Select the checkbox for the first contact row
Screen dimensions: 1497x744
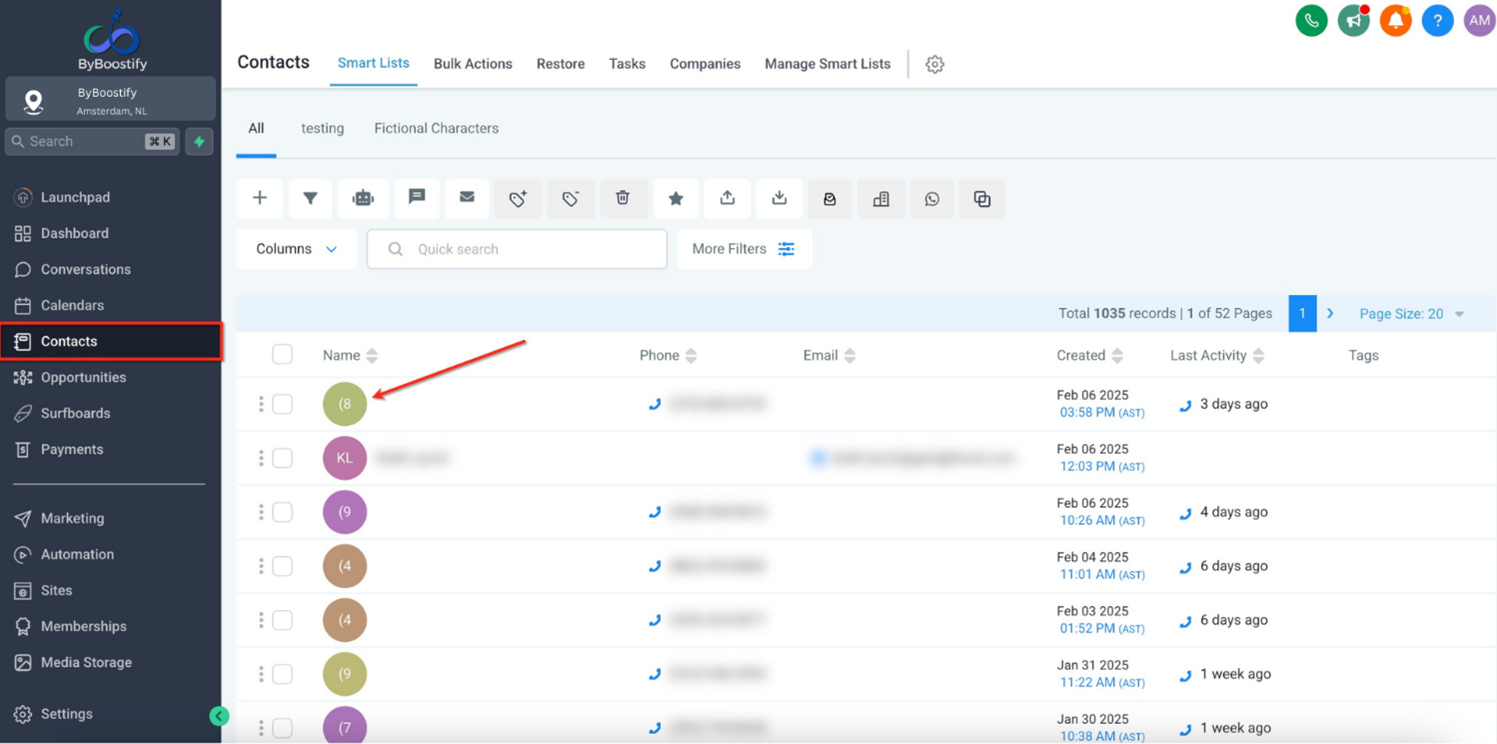click(x=282, y=404)
